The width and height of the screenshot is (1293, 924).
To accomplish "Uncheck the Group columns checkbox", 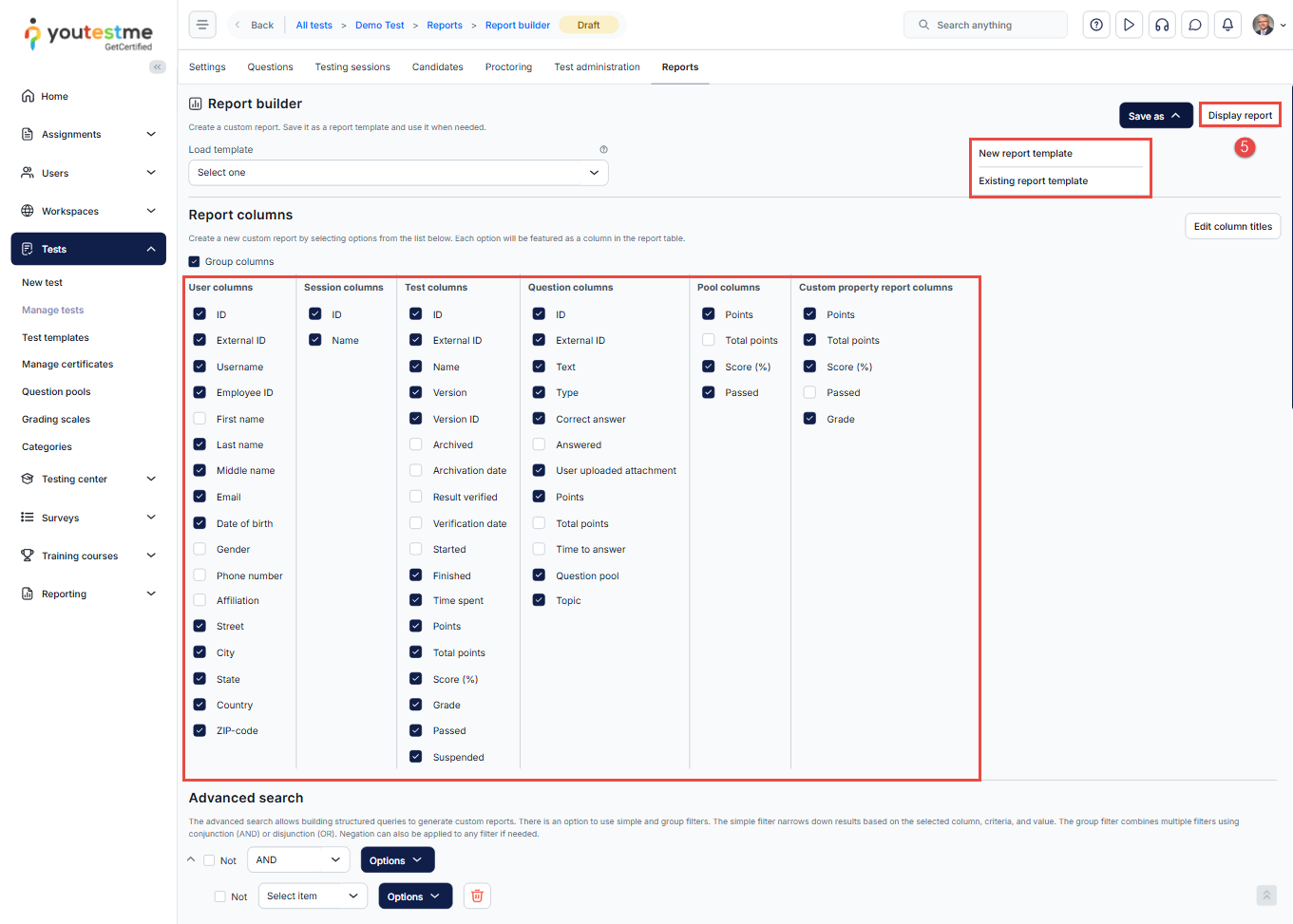I will point(195,262).
